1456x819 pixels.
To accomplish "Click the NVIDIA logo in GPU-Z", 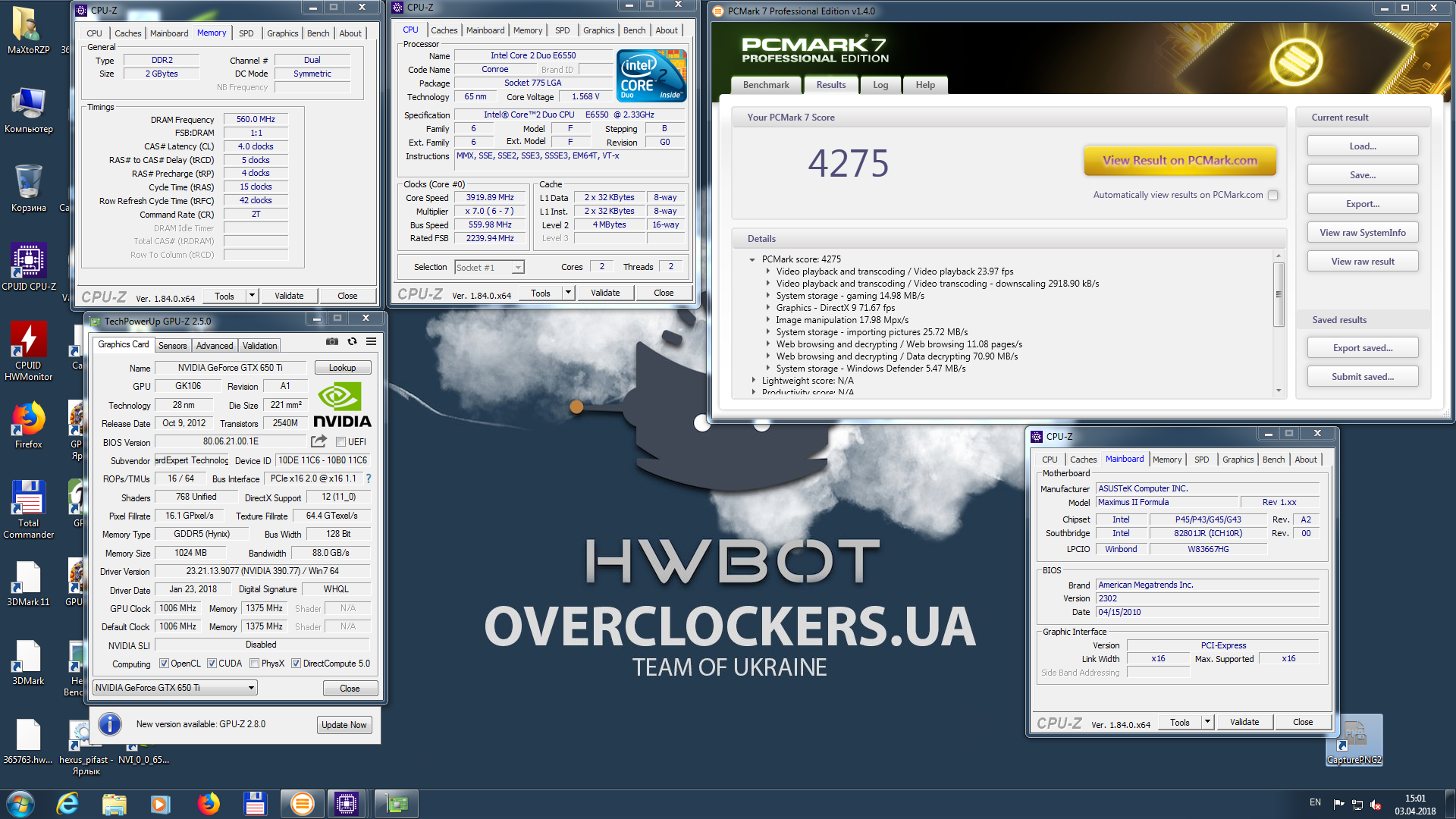I will tap(342, 406).
